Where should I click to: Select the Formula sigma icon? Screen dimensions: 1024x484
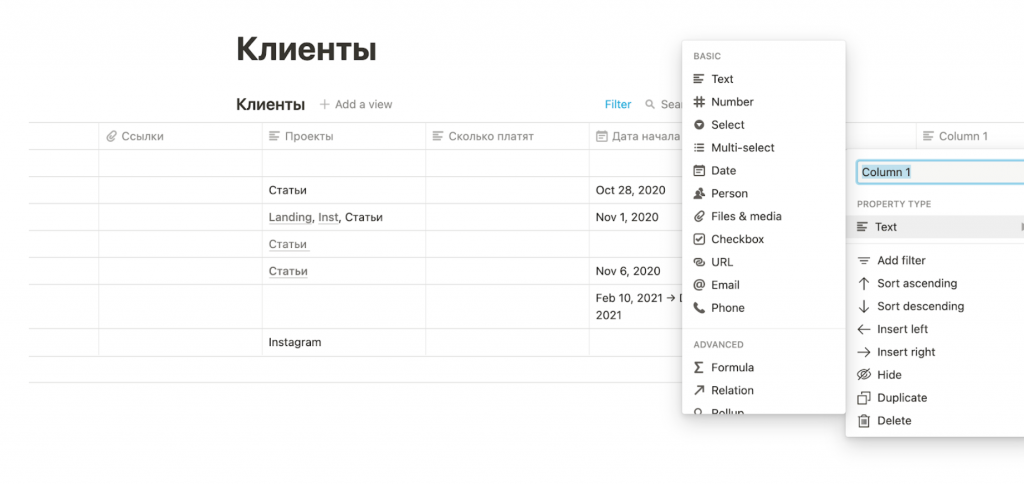tap(699, 368)
